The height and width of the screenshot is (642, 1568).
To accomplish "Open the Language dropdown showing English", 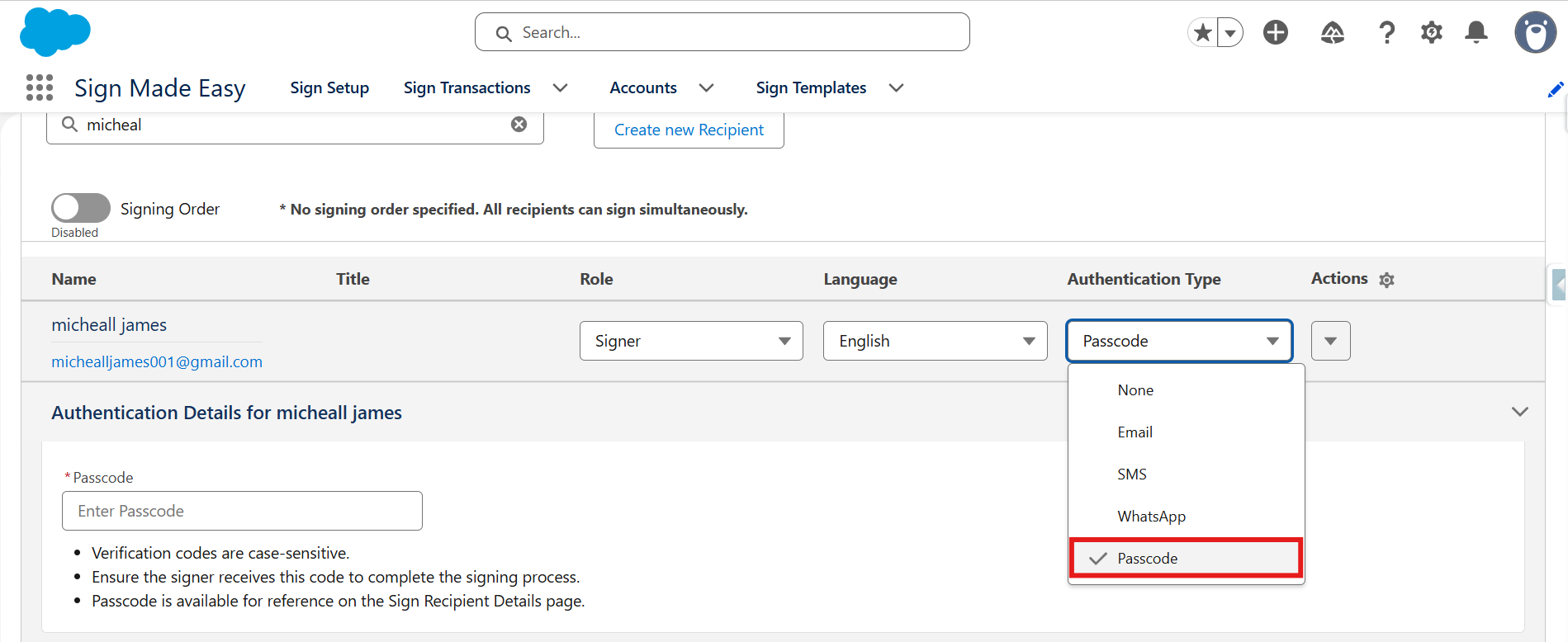I will [x=935, y=341].
